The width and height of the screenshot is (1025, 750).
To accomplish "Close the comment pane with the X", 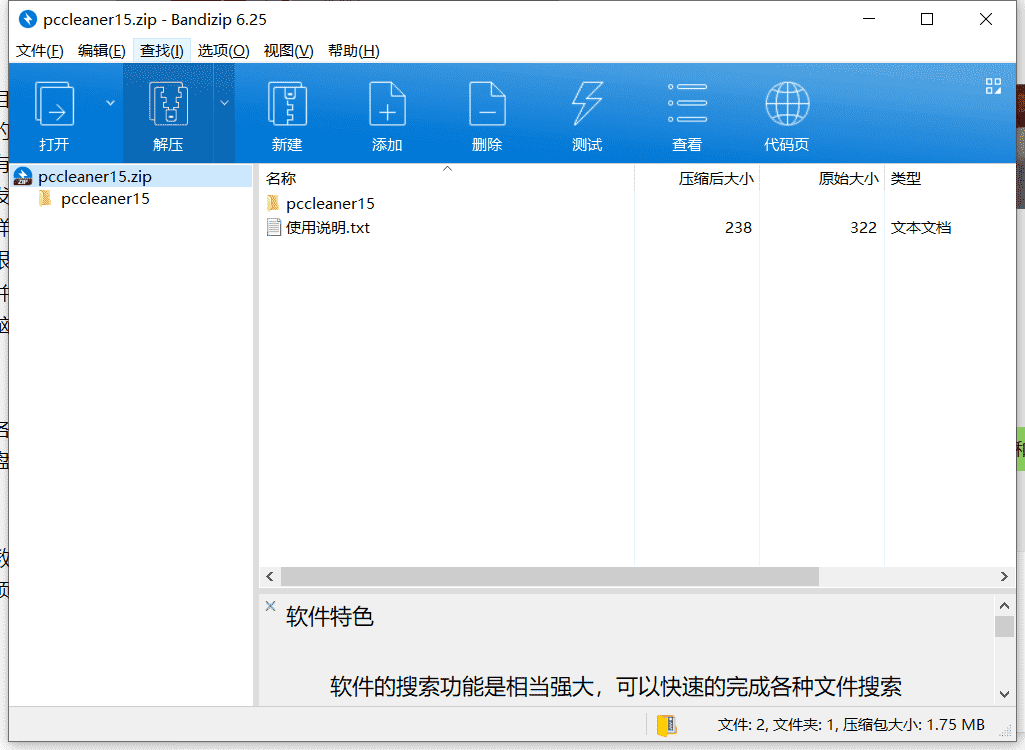I will pos(270,606).
